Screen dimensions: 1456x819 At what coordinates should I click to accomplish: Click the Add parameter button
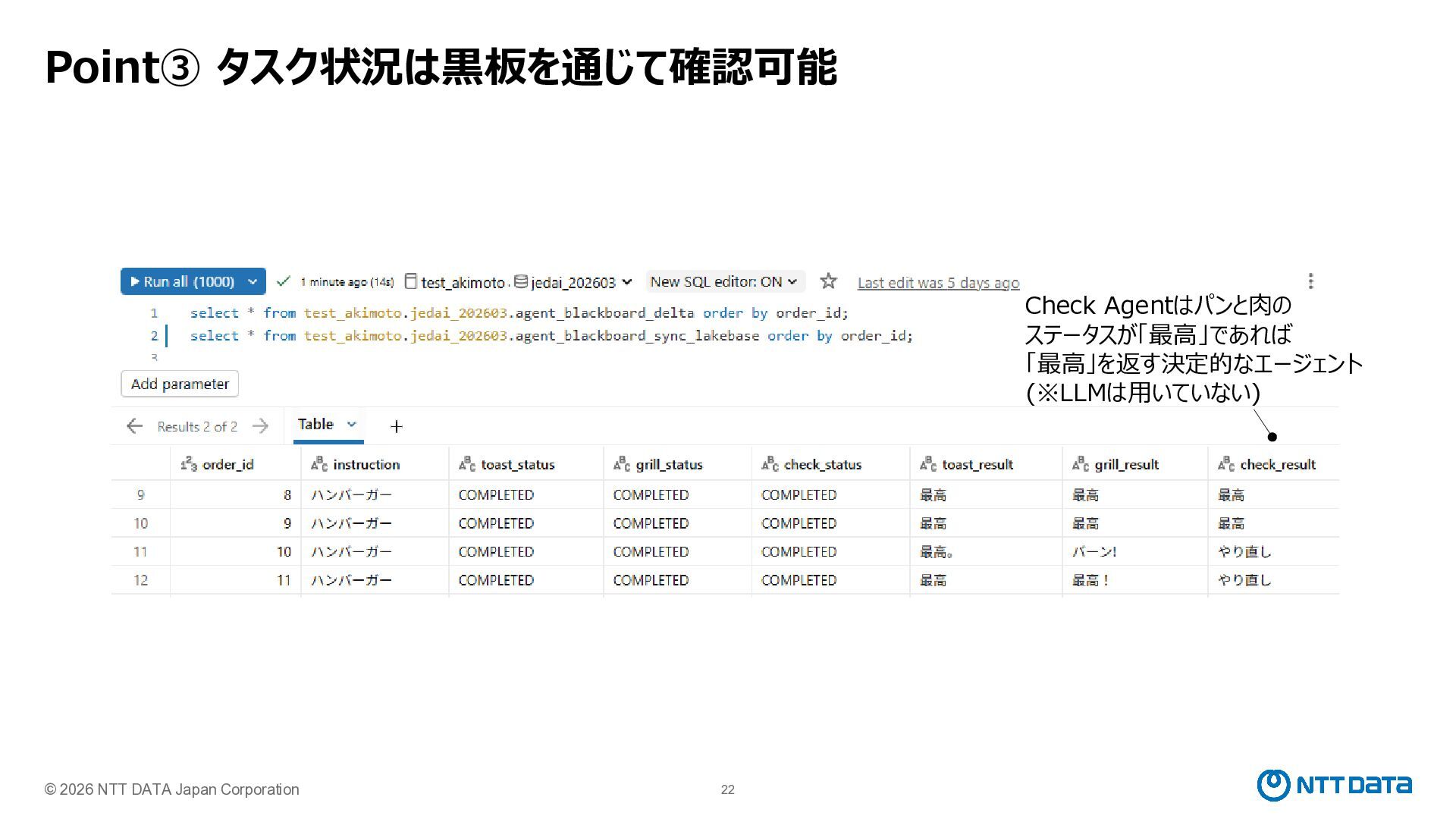(180, 384)
